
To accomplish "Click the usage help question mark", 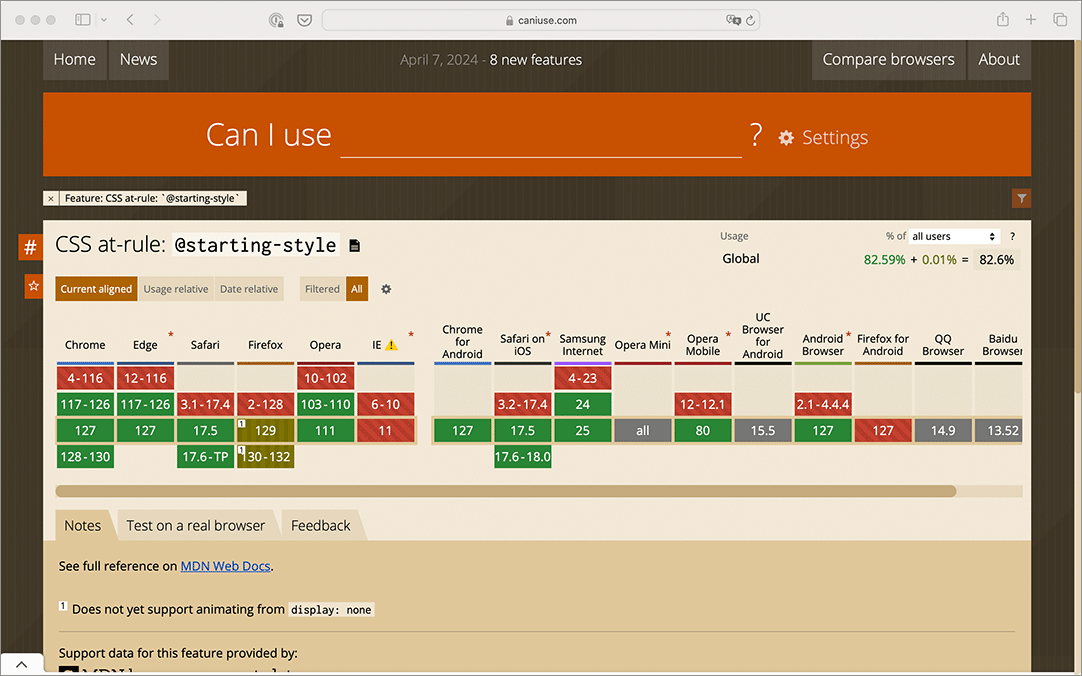I will click(x=1012, y=236).
